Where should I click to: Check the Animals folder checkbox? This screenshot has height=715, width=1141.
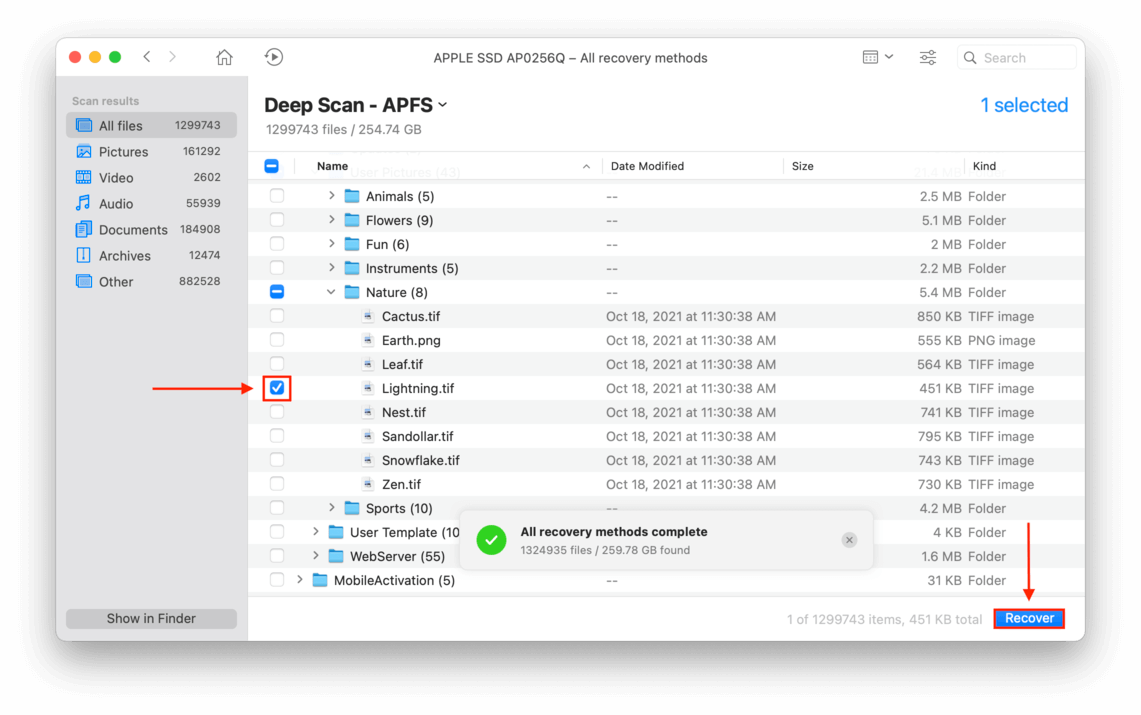[277, 196]
